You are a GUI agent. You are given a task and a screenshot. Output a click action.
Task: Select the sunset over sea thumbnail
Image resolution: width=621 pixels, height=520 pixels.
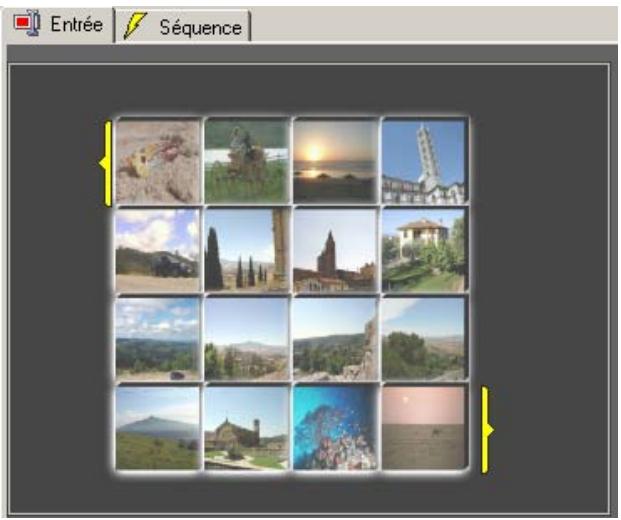pyautogui.click(x=335, y=161)
